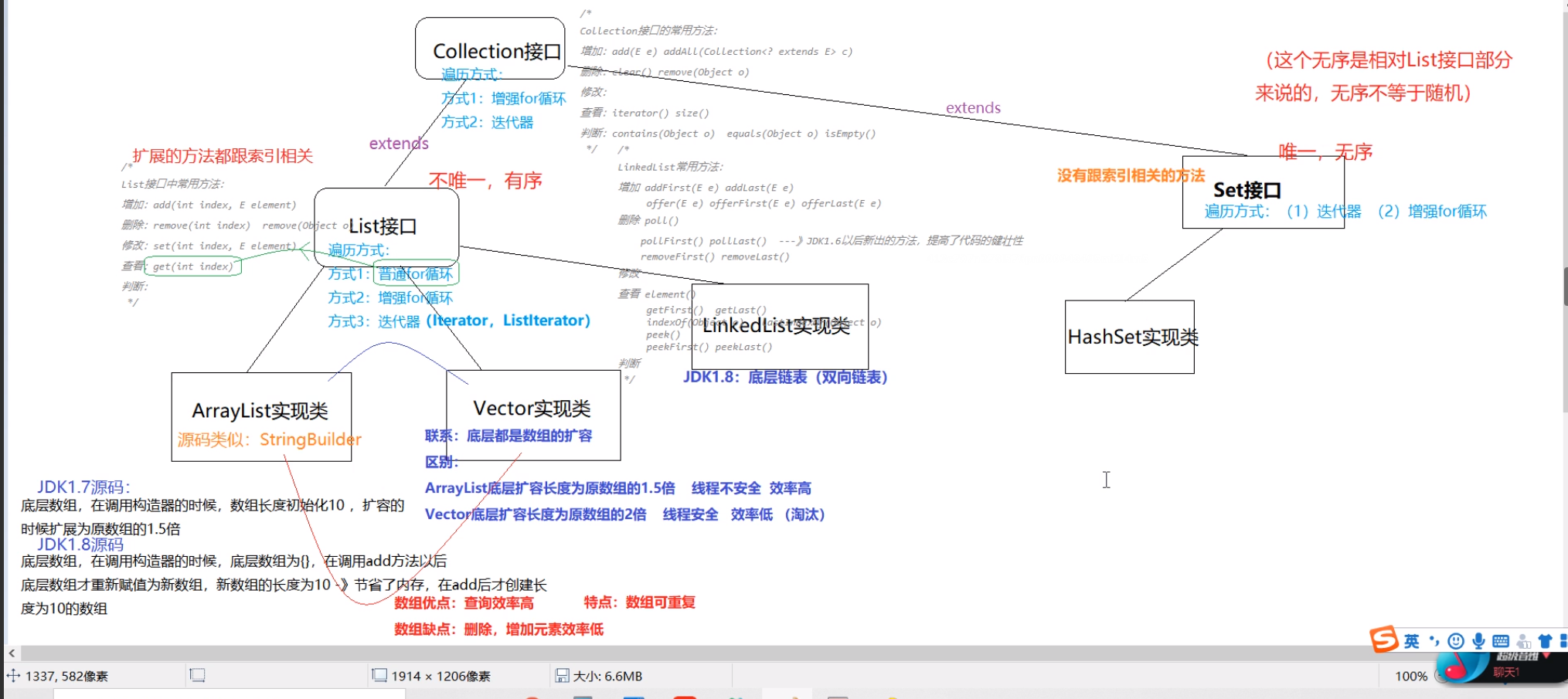
Task: Click the Vector实现类 box title
Action: tap(532, 408)
